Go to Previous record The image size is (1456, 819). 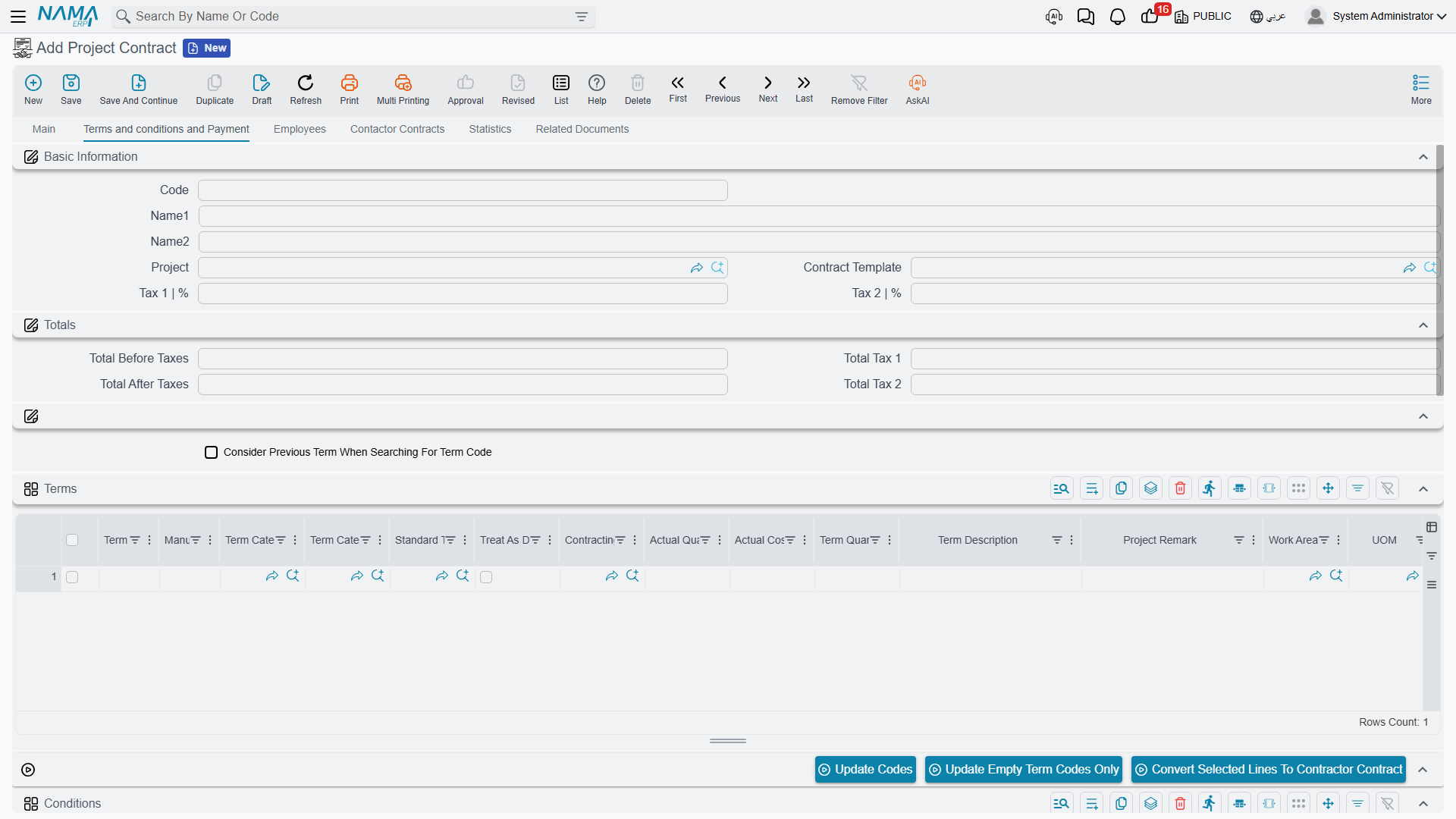(x=723, y=88)
